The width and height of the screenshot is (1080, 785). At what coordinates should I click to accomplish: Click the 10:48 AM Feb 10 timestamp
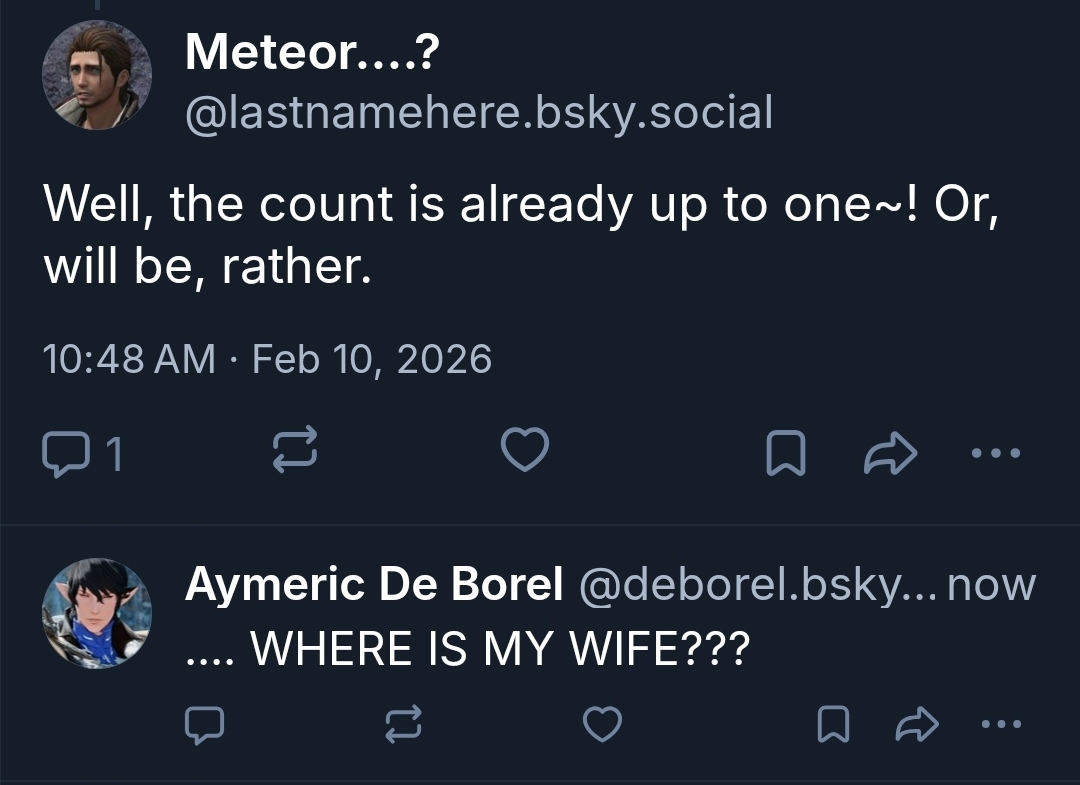pyautogui.click(x=268, y=358)
